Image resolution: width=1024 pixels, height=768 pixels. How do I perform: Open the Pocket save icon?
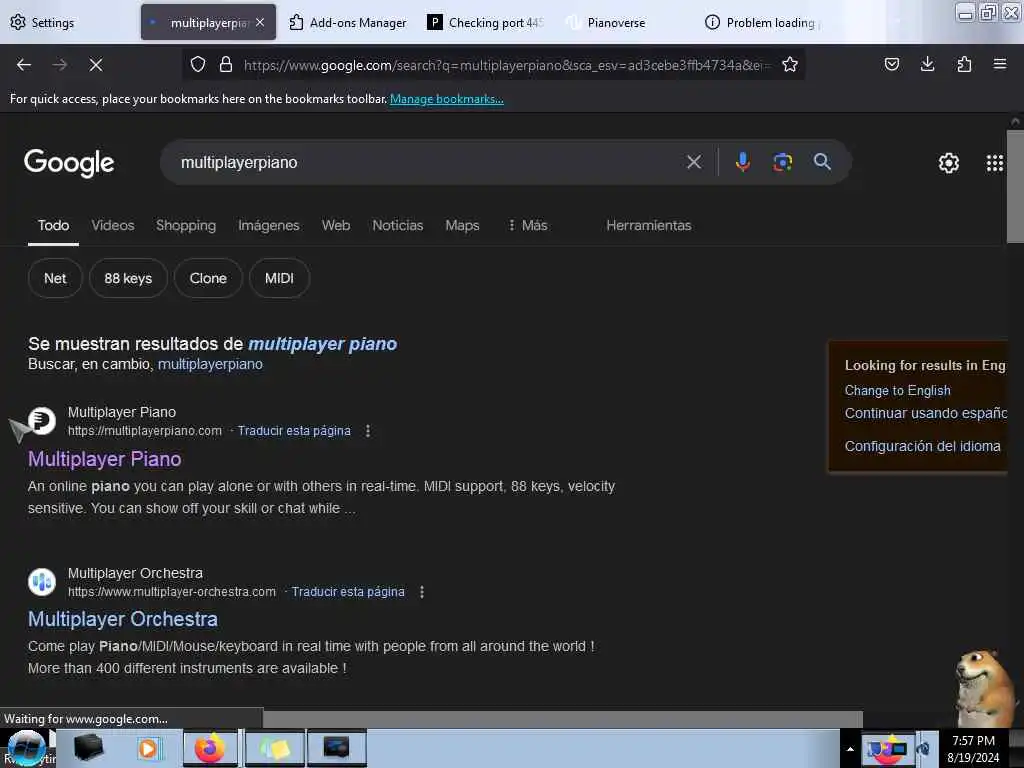tap(891, 65)
